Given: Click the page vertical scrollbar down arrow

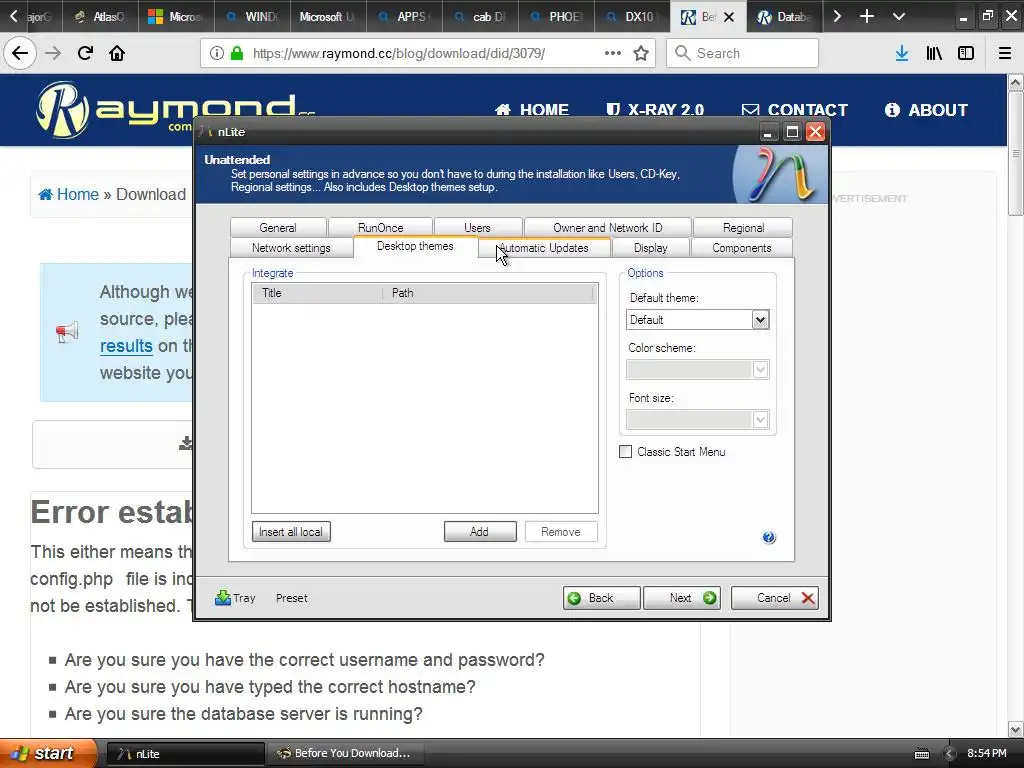Looking at the screenshot, I should point(1016,729).
